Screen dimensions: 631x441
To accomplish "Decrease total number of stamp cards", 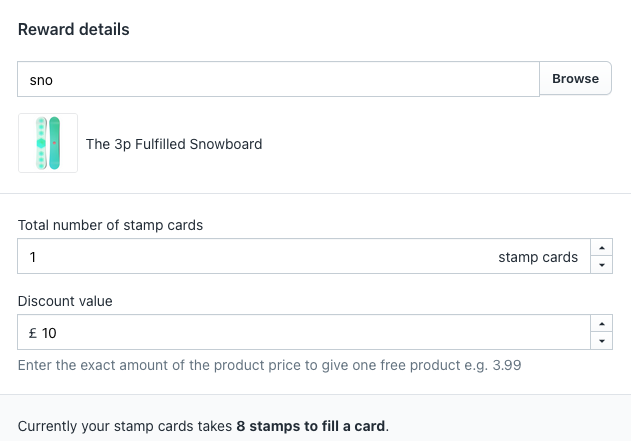I will [x=602, y=265].
